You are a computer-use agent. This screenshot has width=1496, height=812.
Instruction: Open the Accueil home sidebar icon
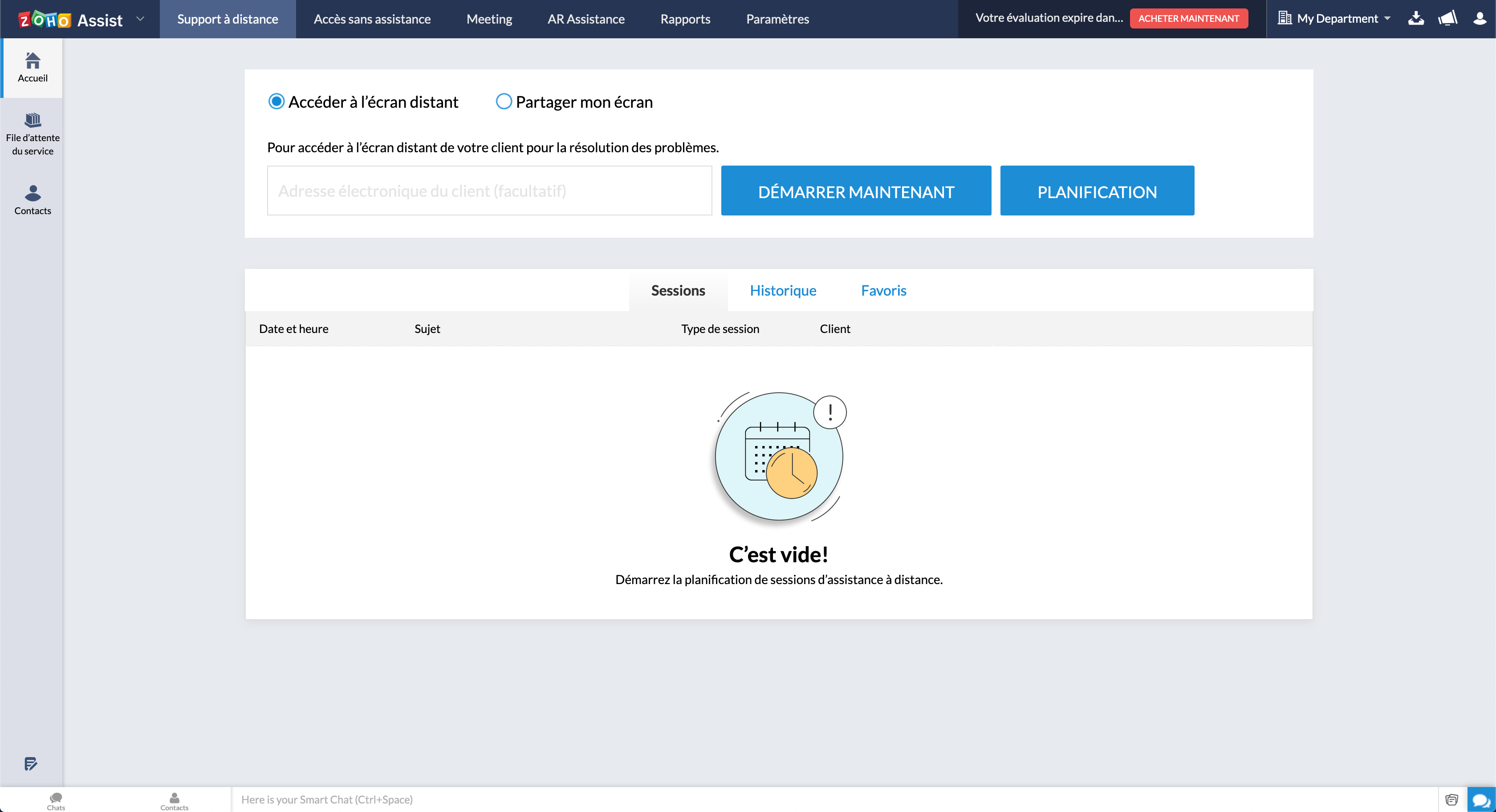(33, 67)
